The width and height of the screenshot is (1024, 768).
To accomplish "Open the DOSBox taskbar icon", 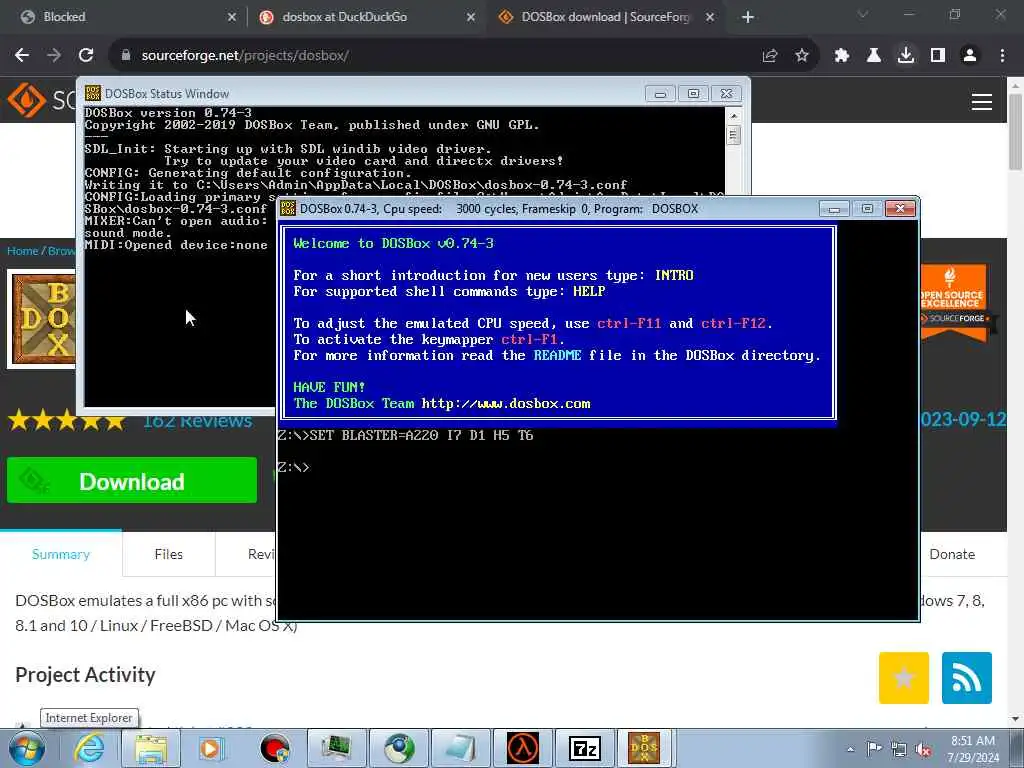I will point(644,748).
